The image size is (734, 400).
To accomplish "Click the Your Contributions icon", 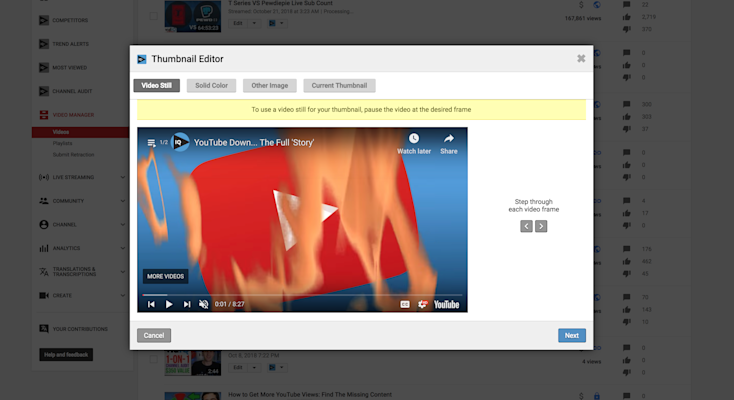I will pos(44,329).
